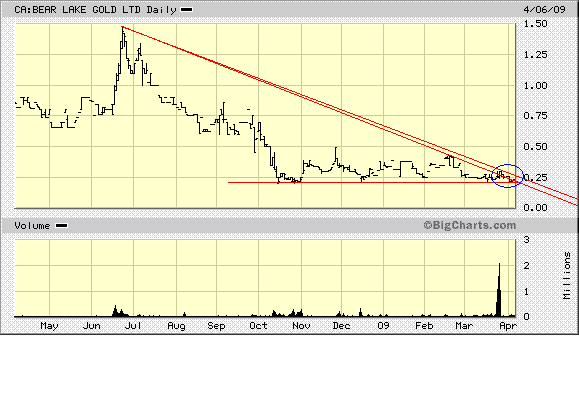Click the volume axis label '3'
The height and width of the screenshot is (405, 579).
point(527,240)
